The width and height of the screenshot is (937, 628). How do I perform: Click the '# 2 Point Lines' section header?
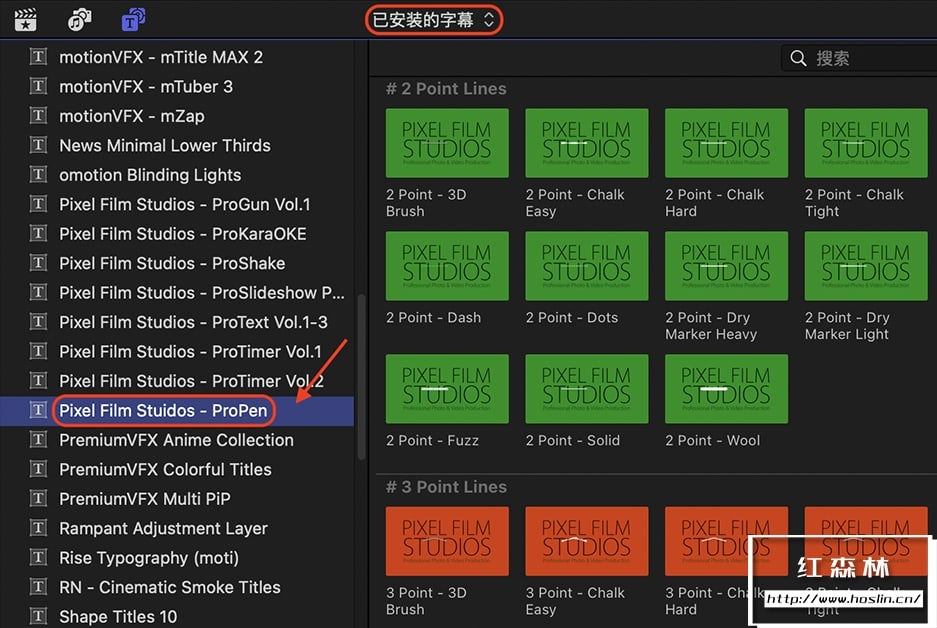[x=446, y=88]
